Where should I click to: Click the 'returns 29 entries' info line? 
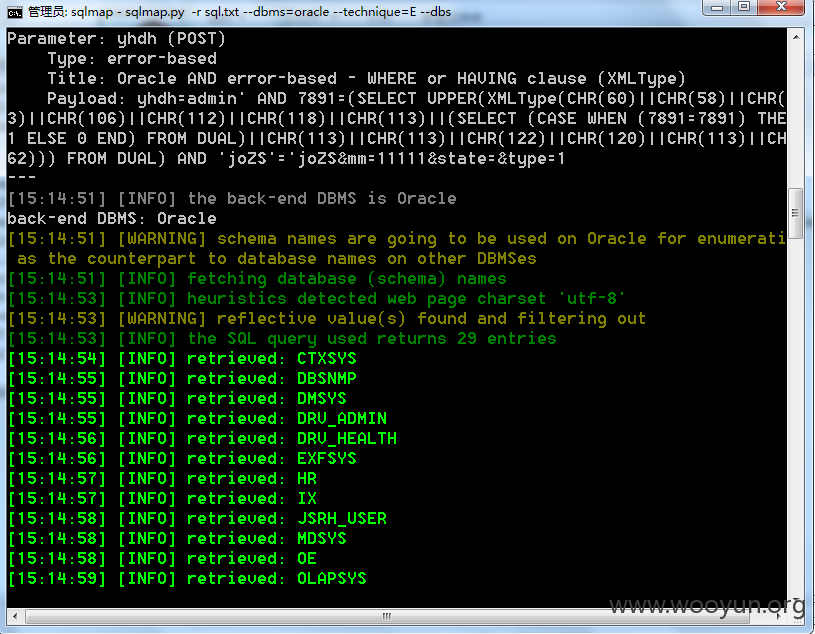[282, 339]
